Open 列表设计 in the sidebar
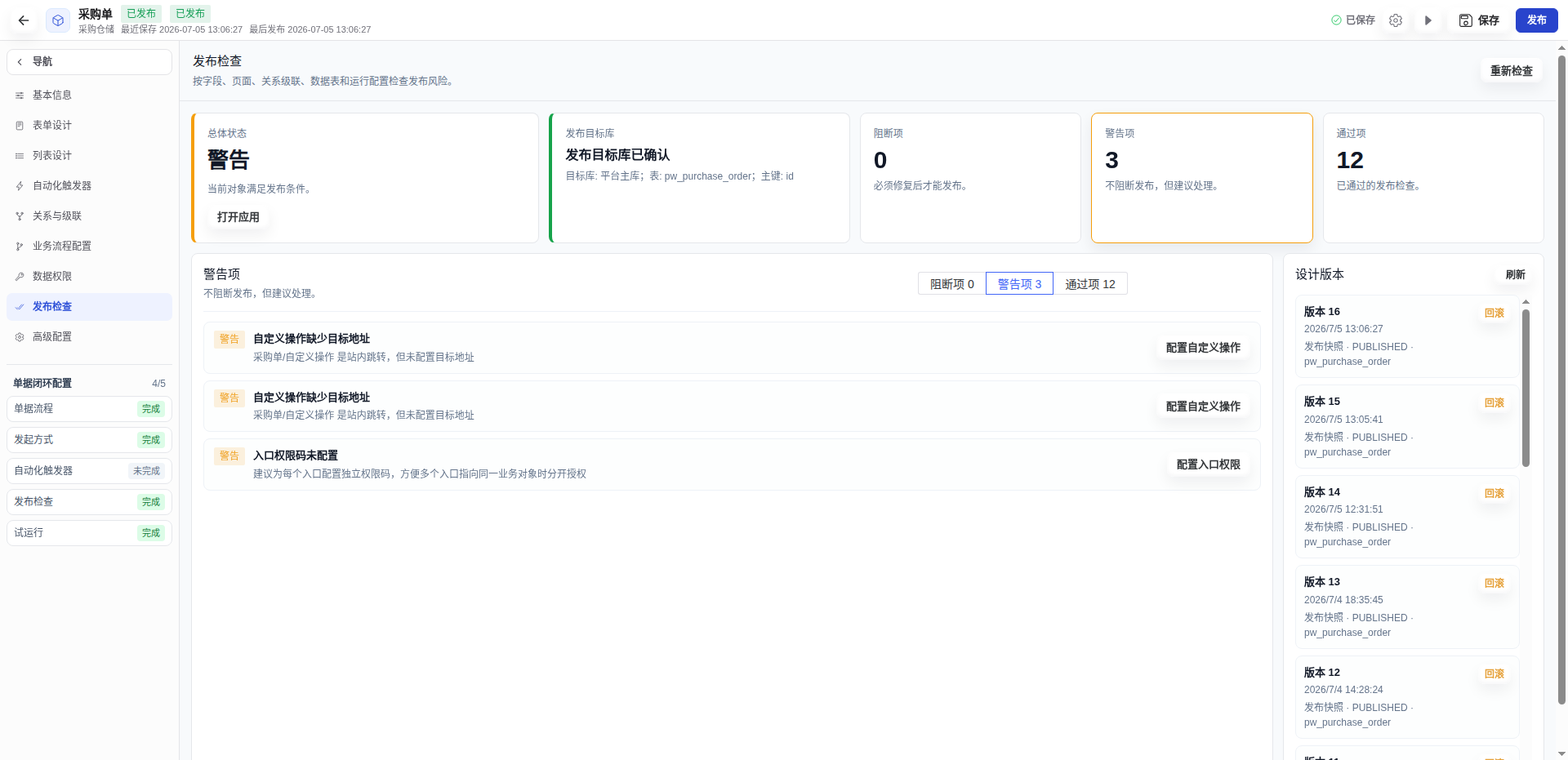The height and width of the screenshot is (760, 1568). [x=89, y=156]
